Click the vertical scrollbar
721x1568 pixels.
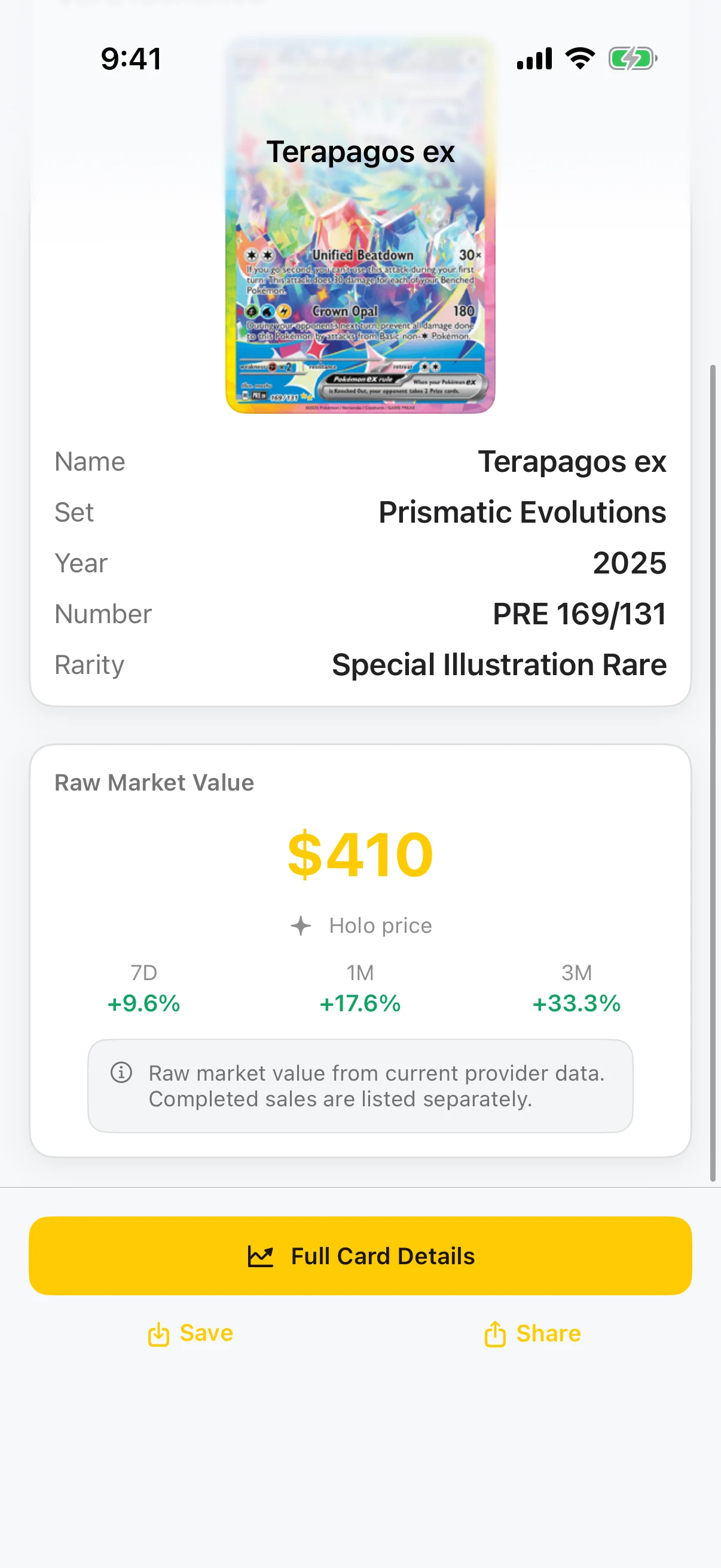pos(713,773)
